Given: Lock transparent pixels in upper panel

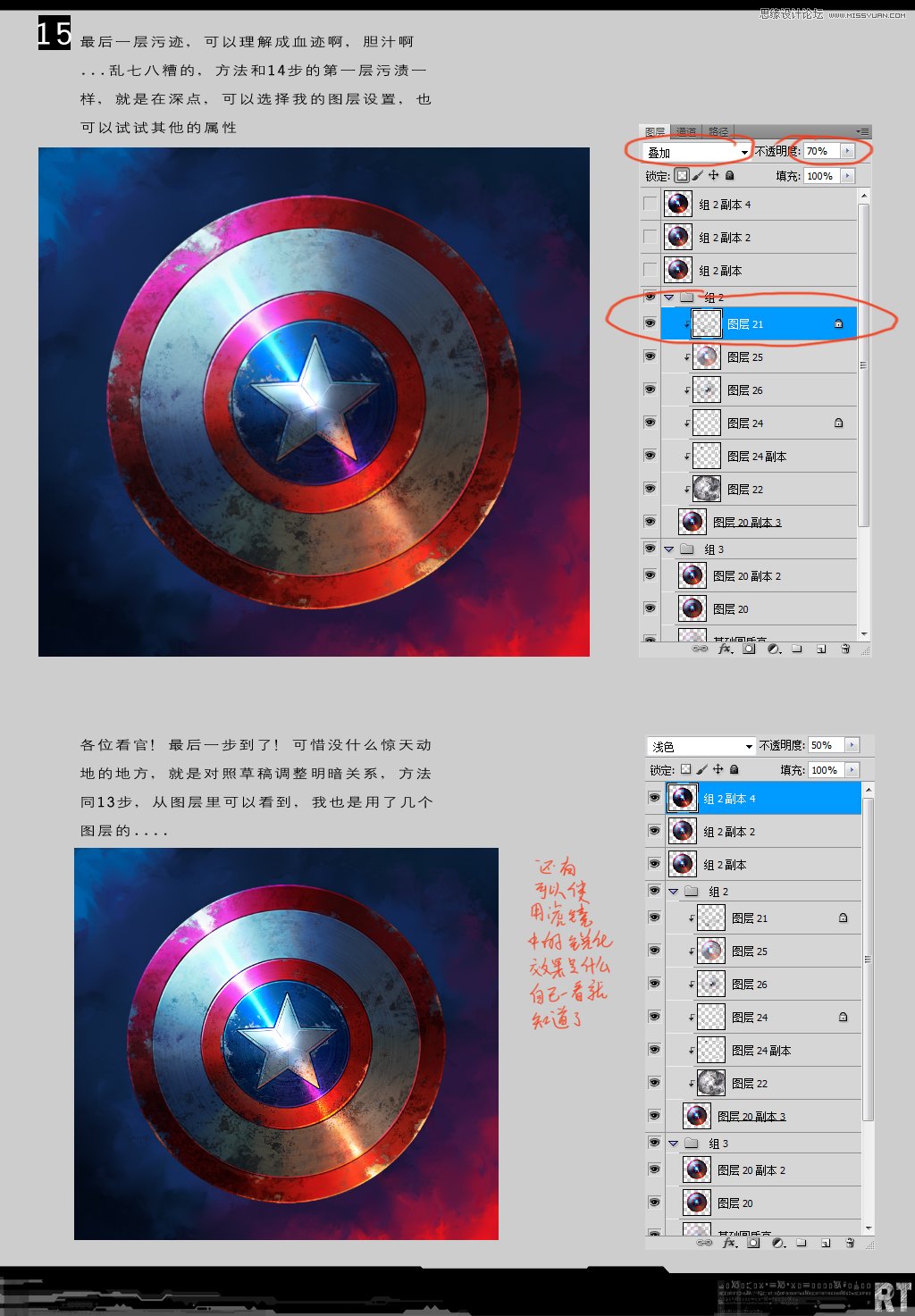Looking at the screenshot, I should click(x=682, y=176).
